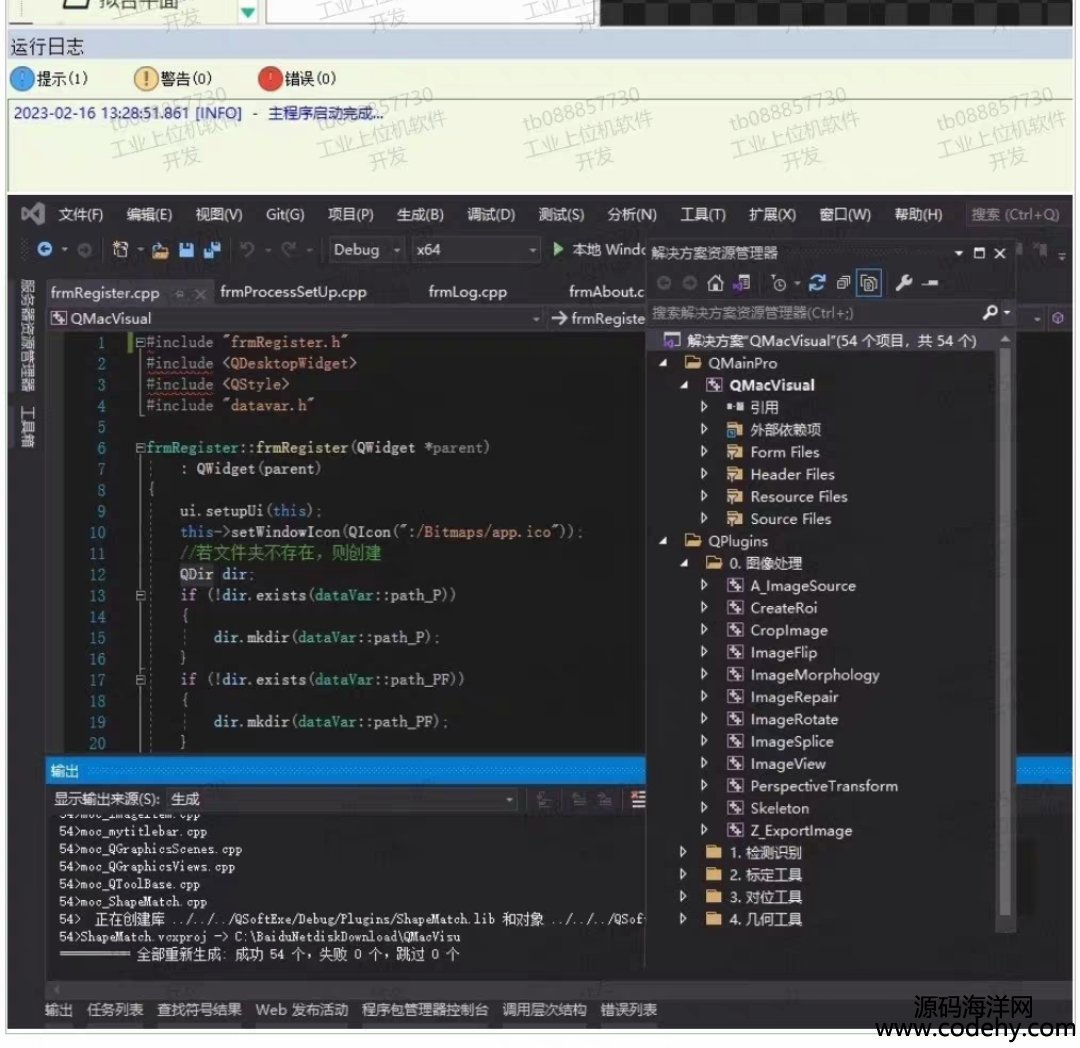Image resolution: width=1080 pixels, height=1048 pixels.
Task: Expand the Header Files node
Action: click(x=704, y=474)
